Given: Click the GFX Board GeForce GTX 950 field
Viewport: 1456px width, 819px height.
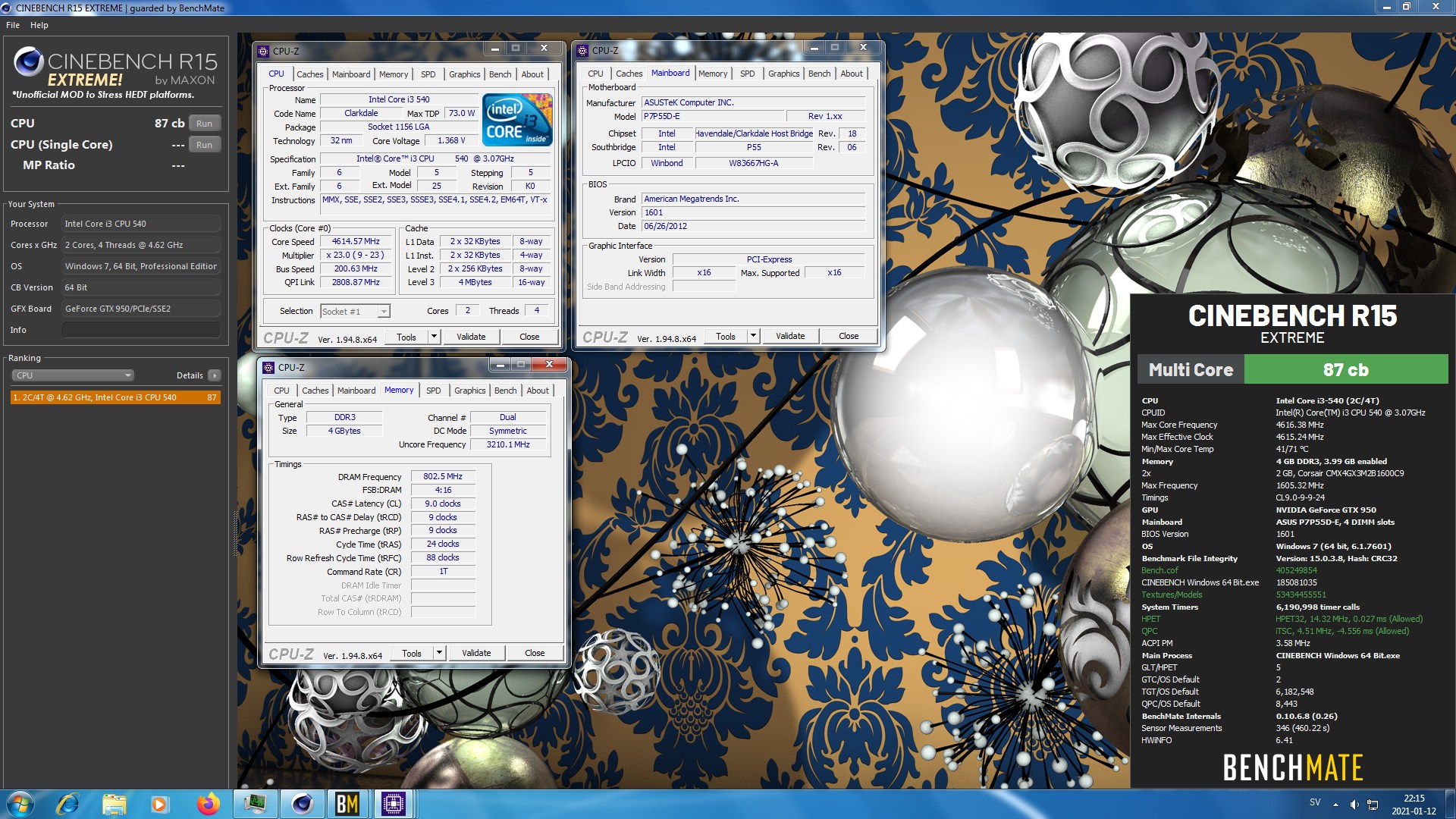Looking at the screenshot, I should pos(141,309).
